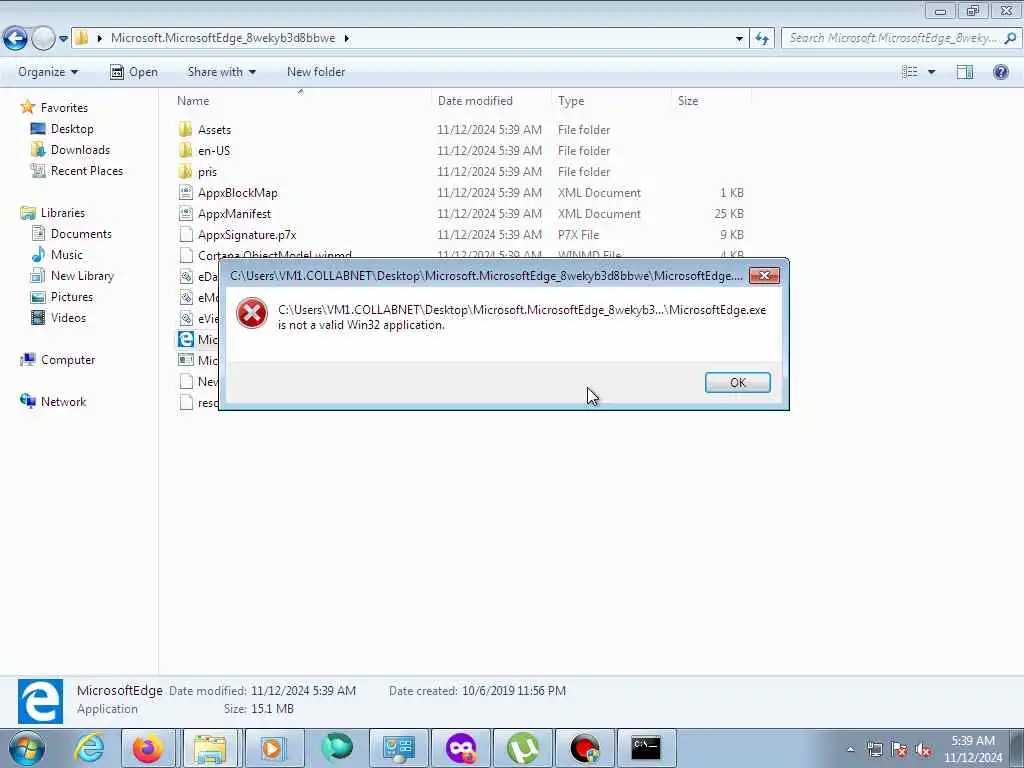The width and height of the screenshot is (1024, 768).
Task: Open the green-blue orb taskbar app
Action: click(337, 748)
